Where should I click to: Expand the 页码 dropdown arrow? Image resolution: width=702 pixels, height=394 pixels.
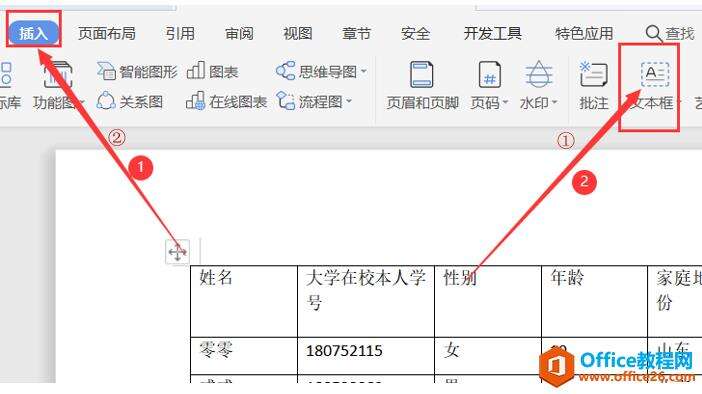pos(505,103)
